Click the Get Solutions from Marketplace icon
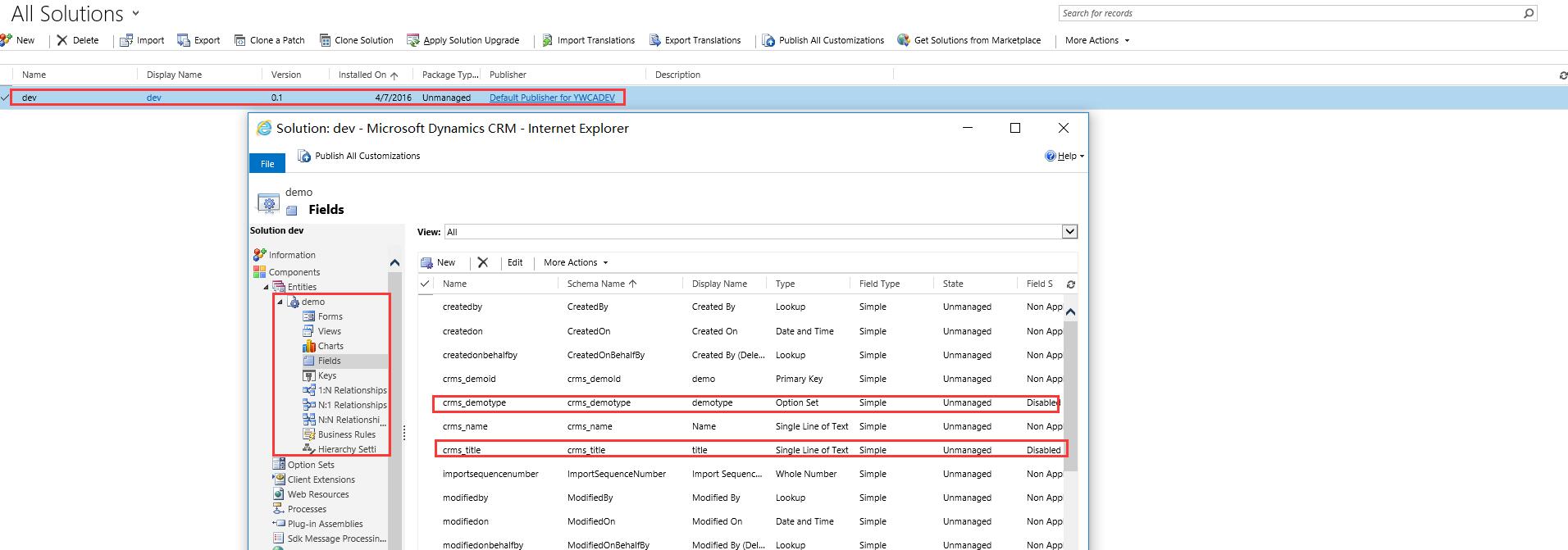Image resolution: width=1568 pixels, height=550 pixels. tap(904, 40)
